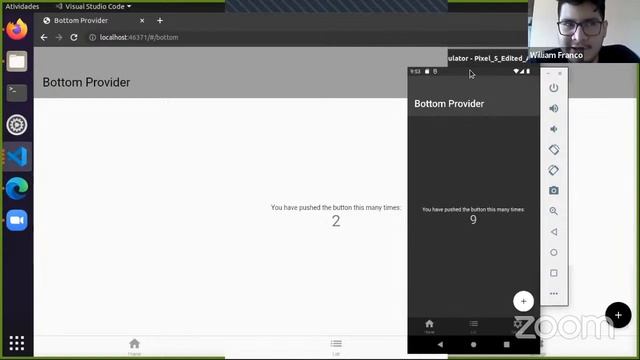The width and height of the screenshot is (640, 360).
Task: Close the emulator toolbar panel
Action: [x=560, y=73]
